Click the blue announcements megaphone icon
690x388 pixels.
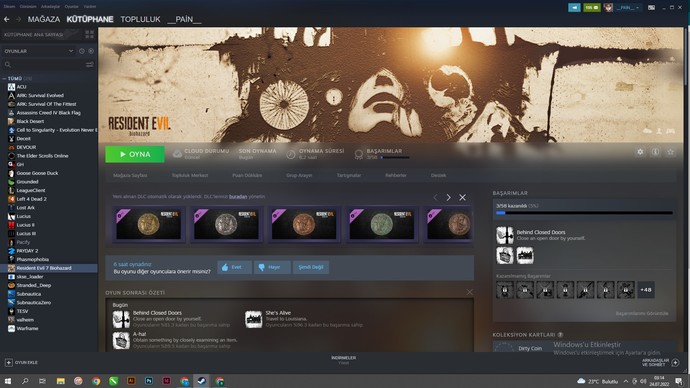tap(574, 7)
